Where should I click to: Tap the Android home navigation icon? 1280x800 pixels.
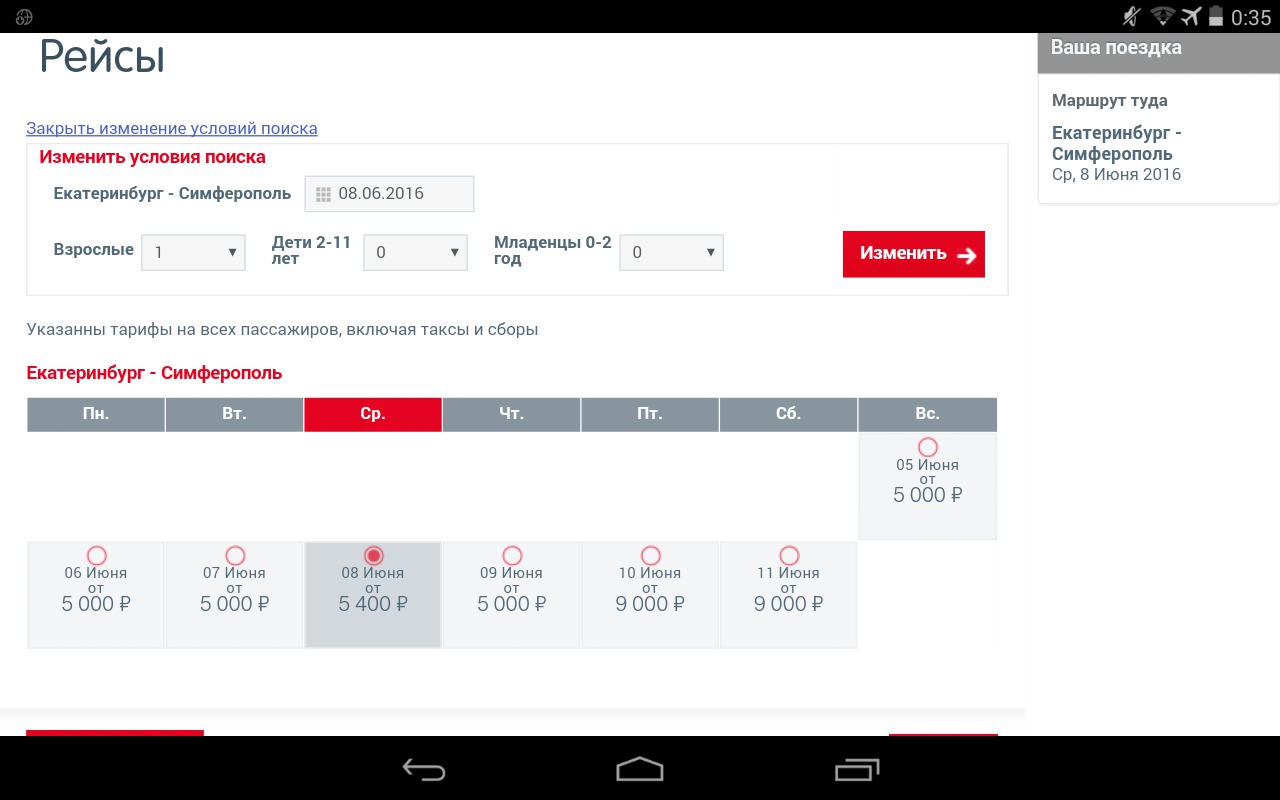pyautogui.click(x=640, y=769)
